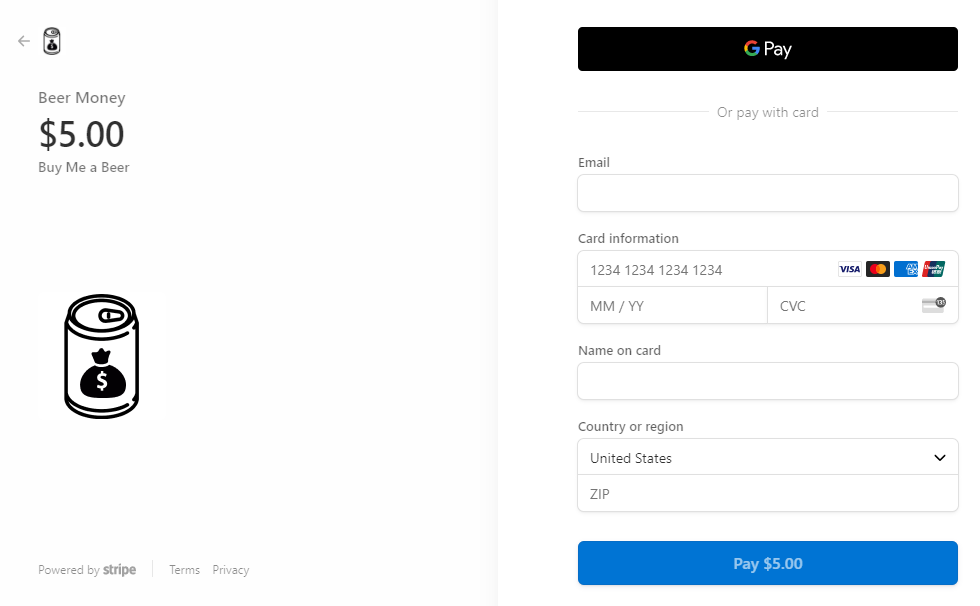Click the back arrow icon
Image resolution: width=980 pixels, height=606 pixels.
coord(24,41)
